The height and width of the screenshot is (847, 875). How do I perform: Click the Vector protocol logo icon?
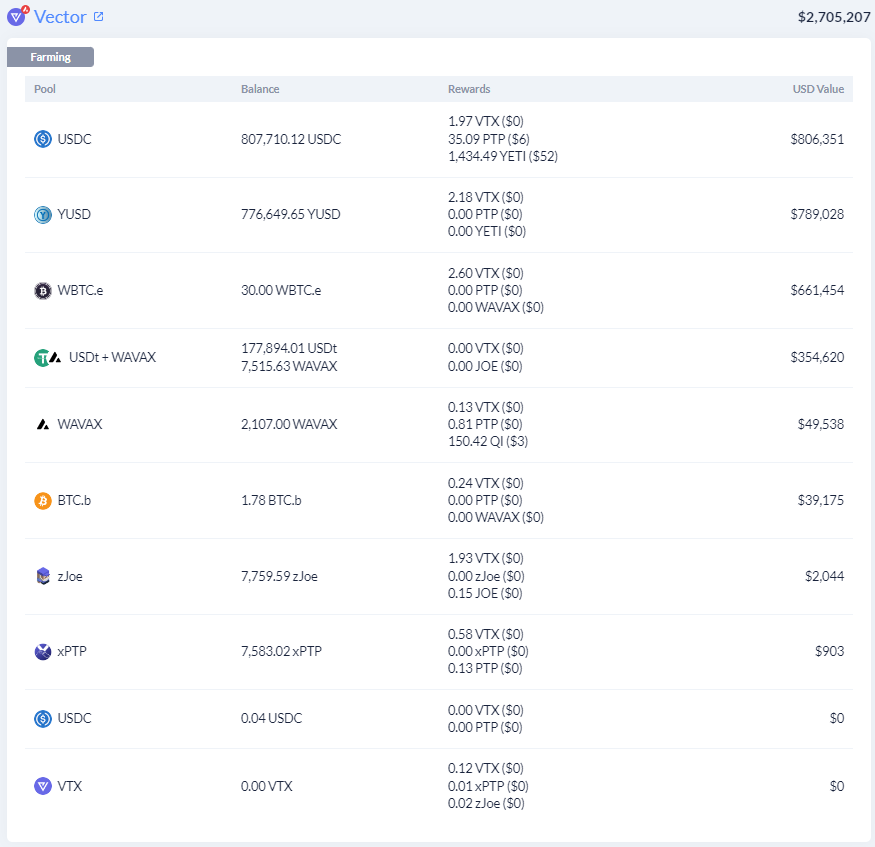point(17,16)
